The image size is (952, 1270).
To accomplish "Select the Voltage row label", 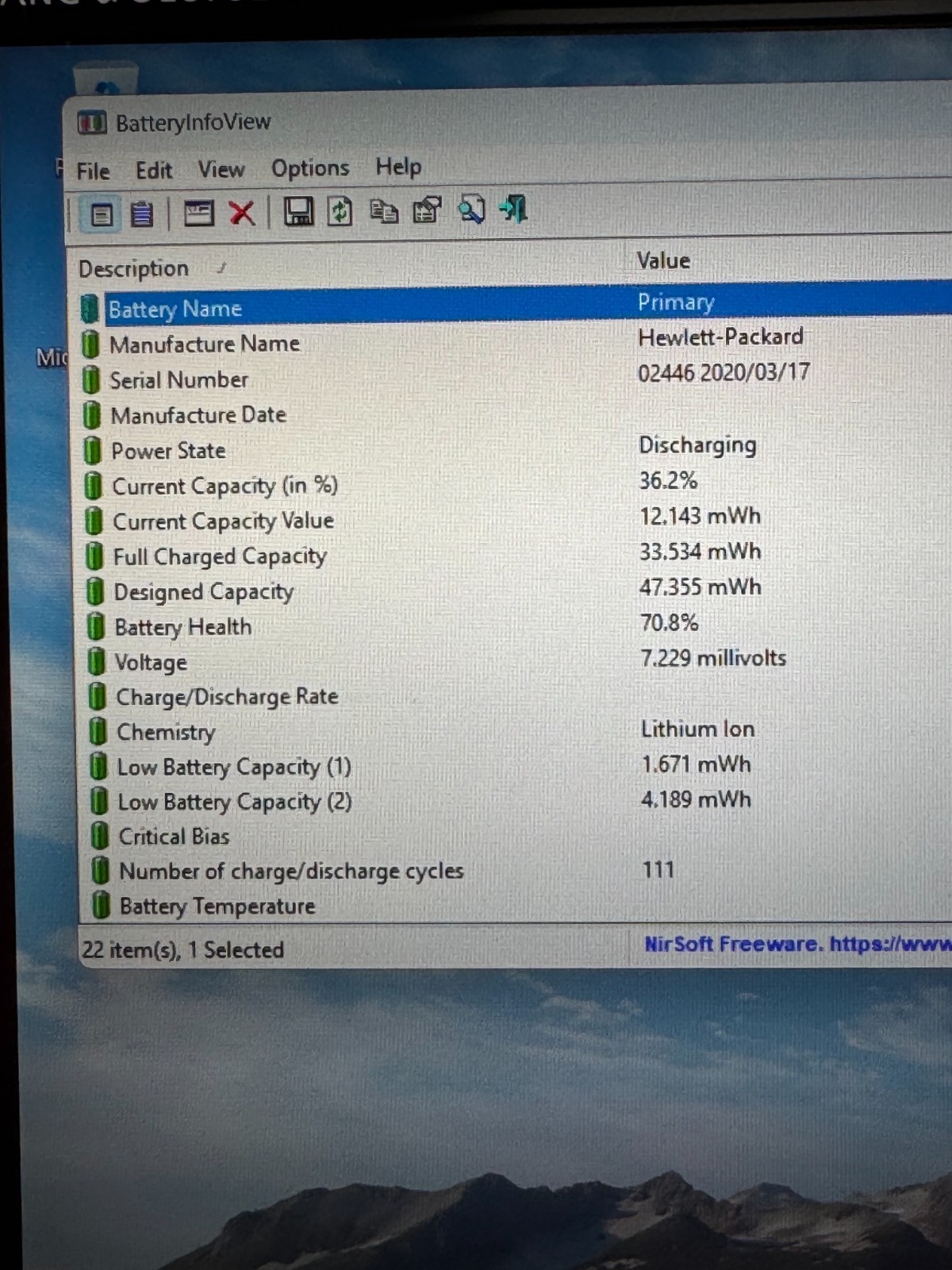I will point(151,662).
